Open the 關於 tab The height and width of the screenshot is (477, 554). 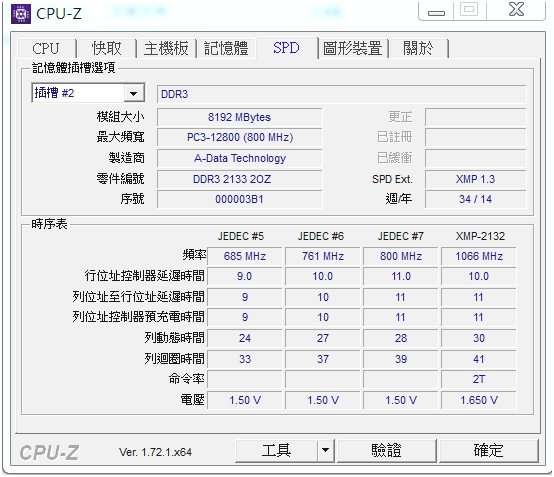418,48
